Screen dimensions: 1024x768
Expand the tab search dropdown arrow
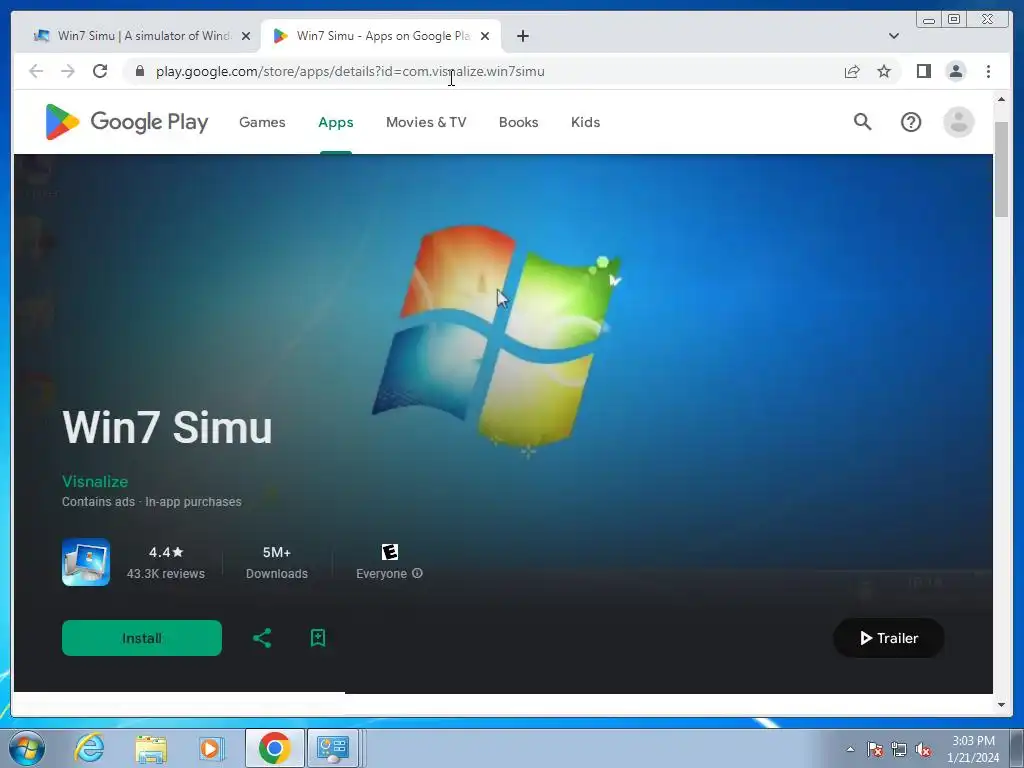coord(894,36)
